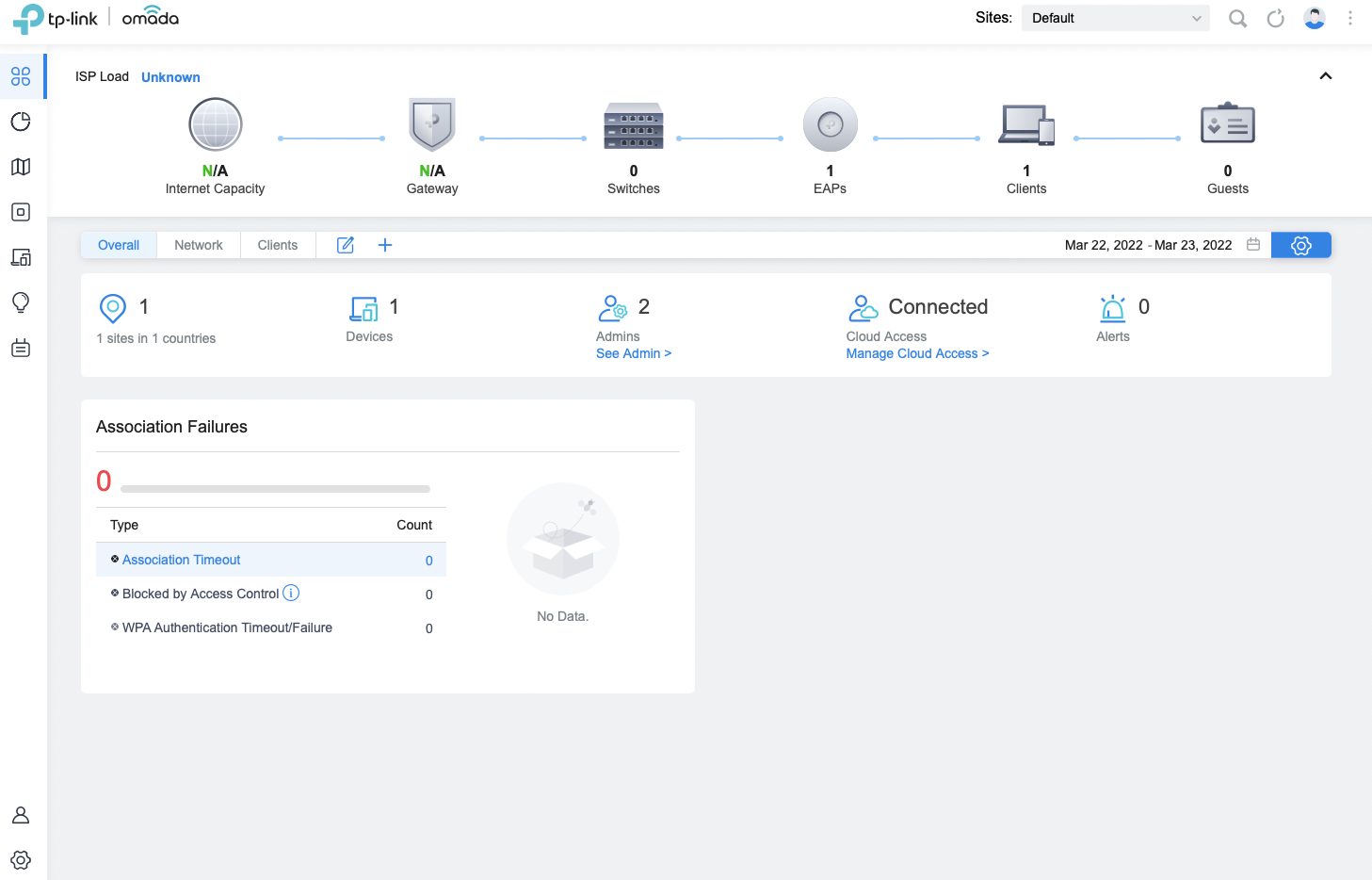Open the Devices sidebar icon
The image size is (1372, 880).
point(21,212)
